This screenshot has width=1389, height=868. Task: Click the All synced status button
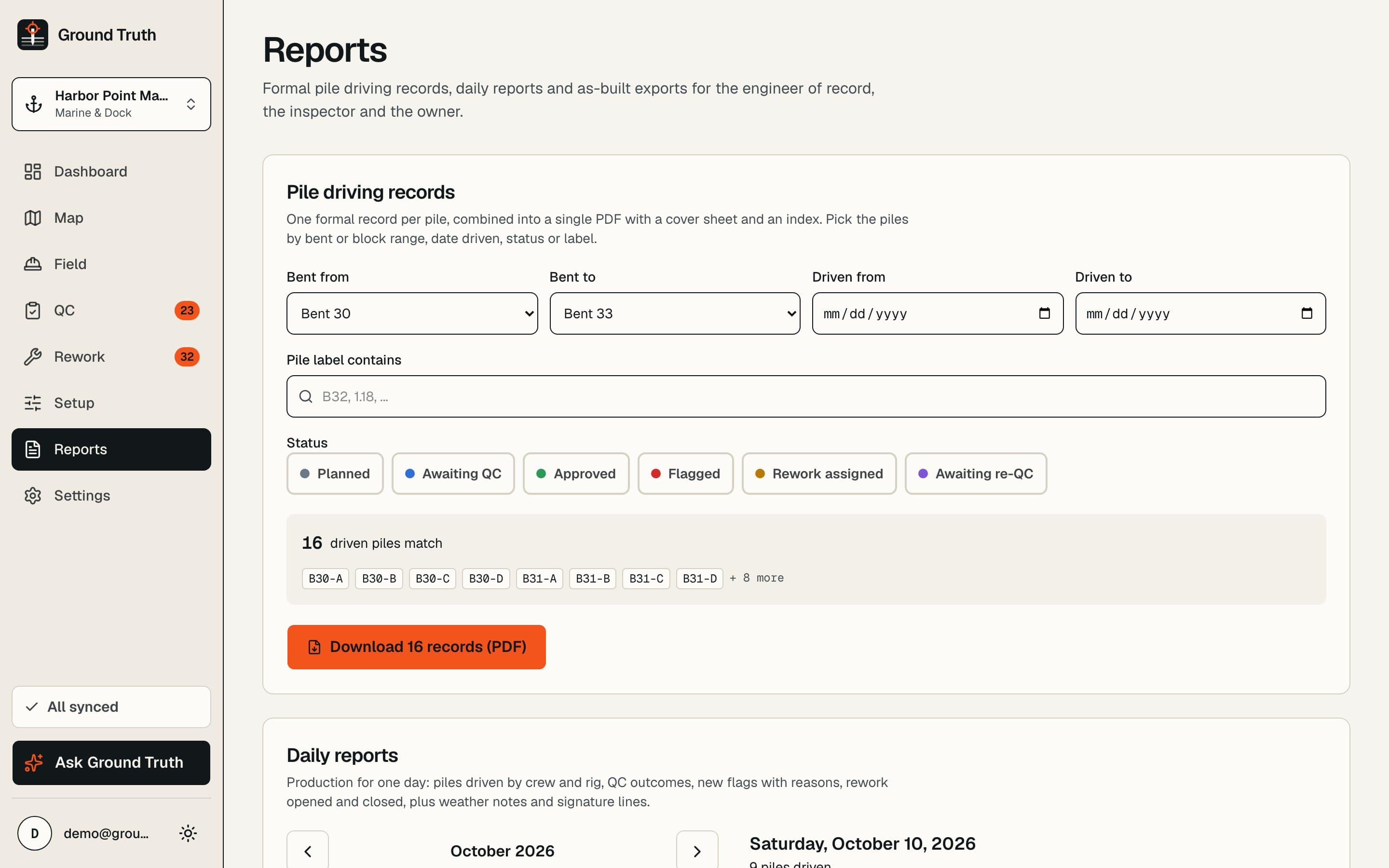pyautogui.click(x=111, y=706)
